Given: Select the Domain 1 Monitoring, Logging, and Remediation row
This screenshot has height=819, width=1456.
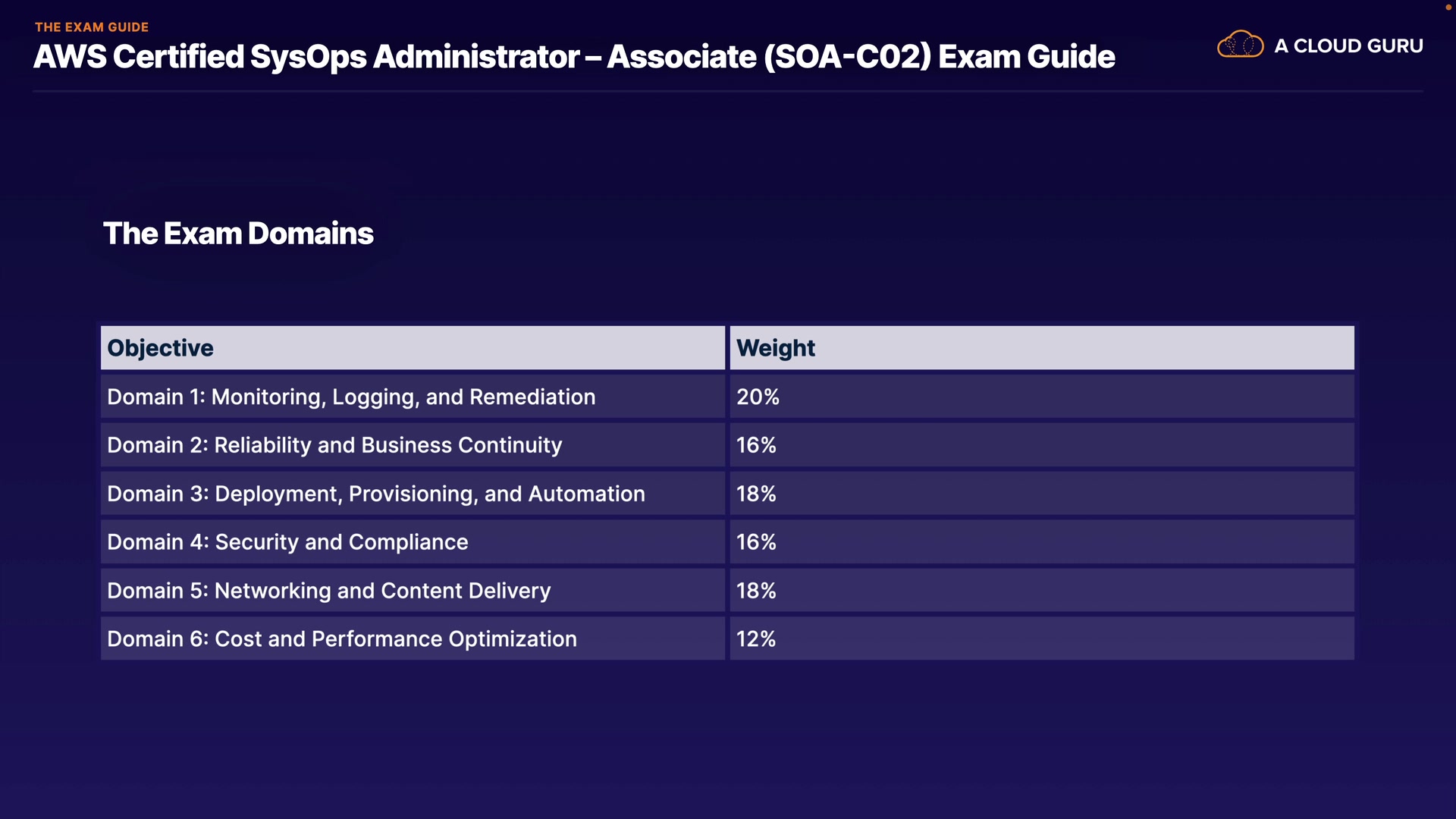Looking at the screenshot, I should (351, 397).
